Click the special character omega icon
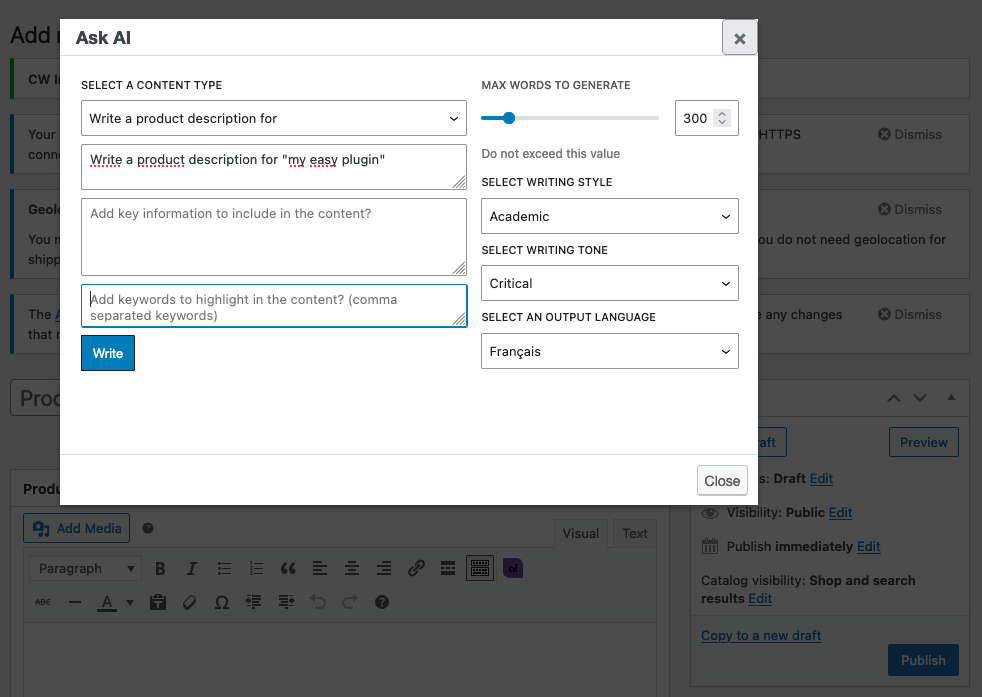Screen dimensions: 982x697 [x=222, y=602]
